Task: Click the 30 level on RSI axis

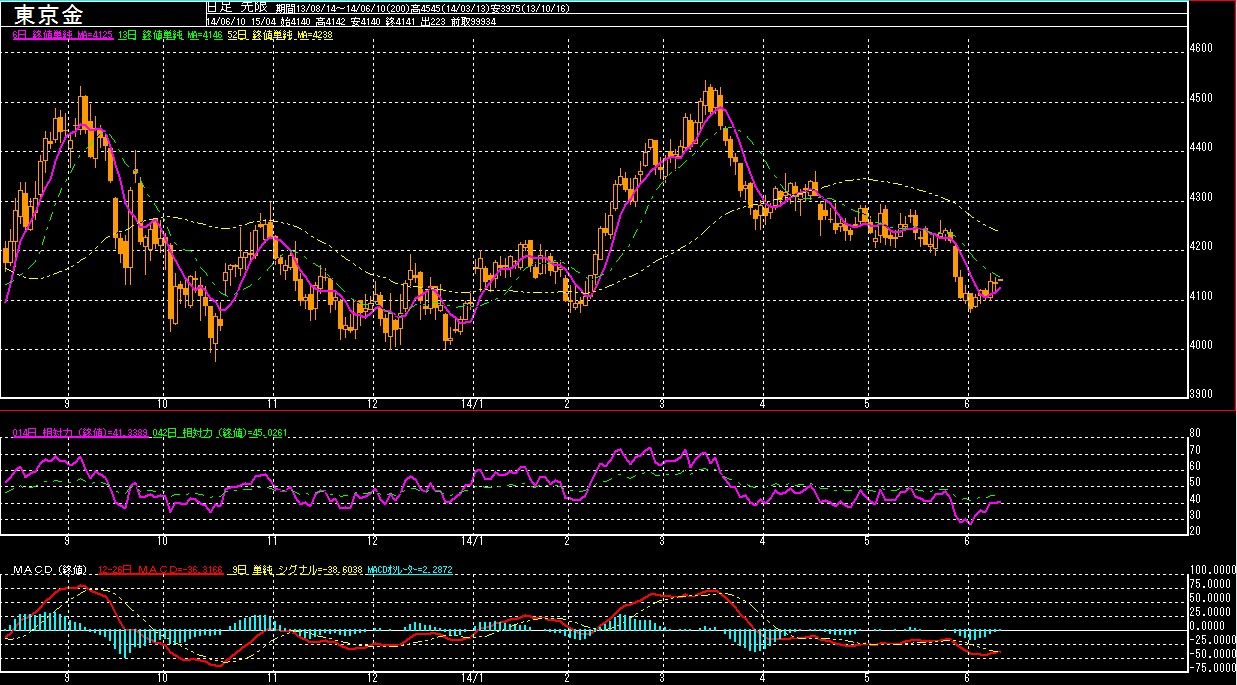Action: [1194, 514]
